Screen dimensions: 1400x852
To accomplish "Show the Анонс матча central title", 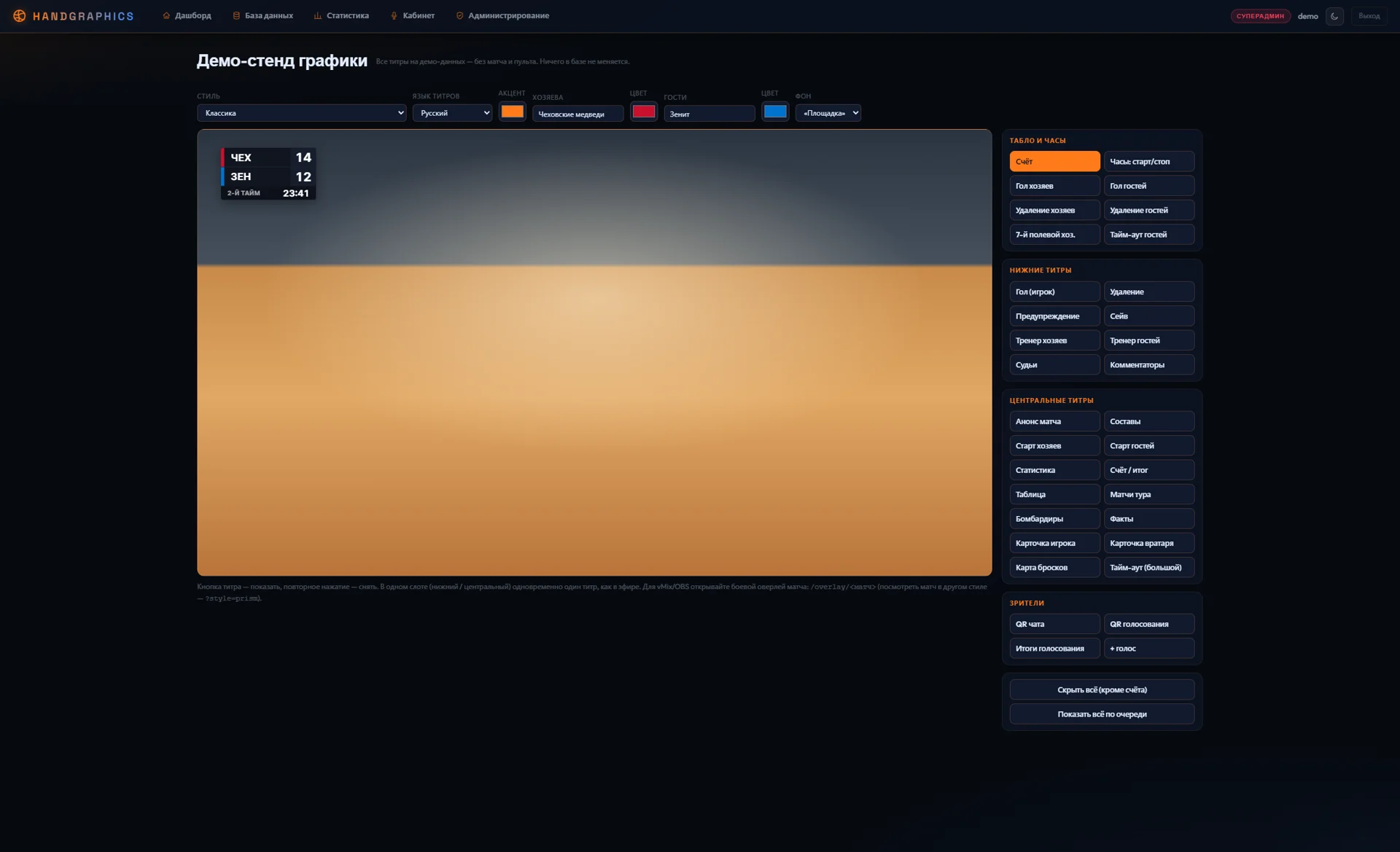I will (x=1054, y=421).
